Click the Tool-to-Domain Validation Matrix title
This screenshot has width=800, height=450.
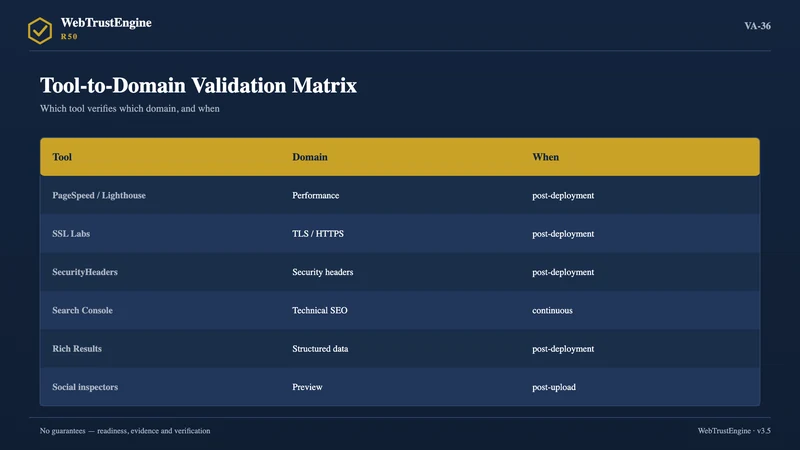[198, 85]
